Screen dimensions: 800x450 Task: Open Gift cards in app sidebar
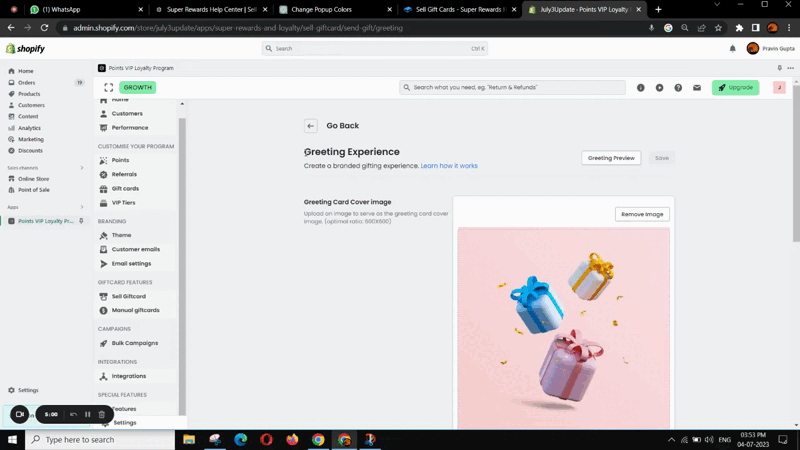[x=125, y=188]
